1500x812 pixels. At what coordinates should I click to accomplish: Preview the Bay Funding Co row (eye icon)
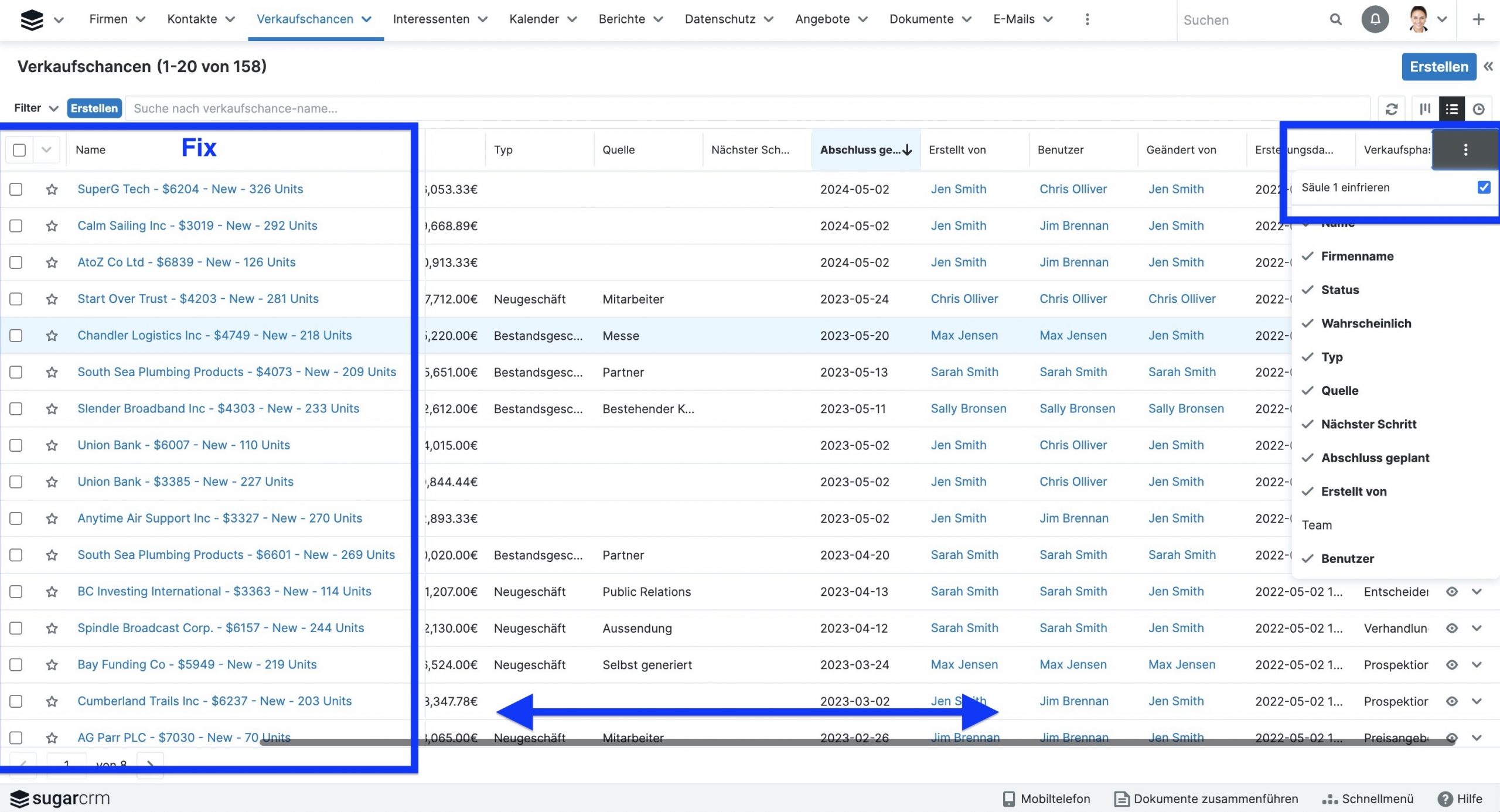tap(1451, 665)
